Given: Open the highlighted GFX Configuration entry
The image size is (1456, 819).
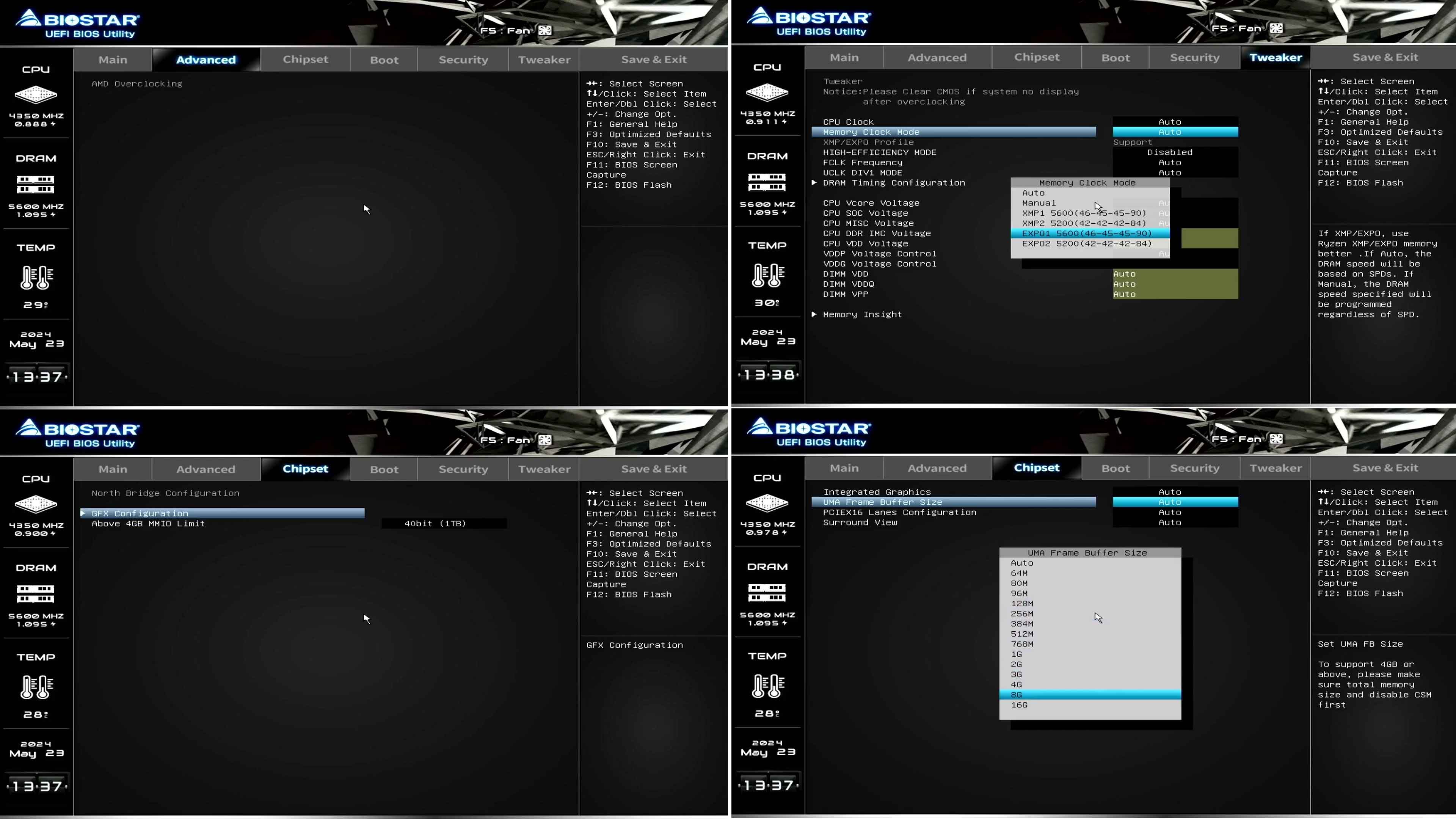Looking at the screenshot, I should click(140, 513).
